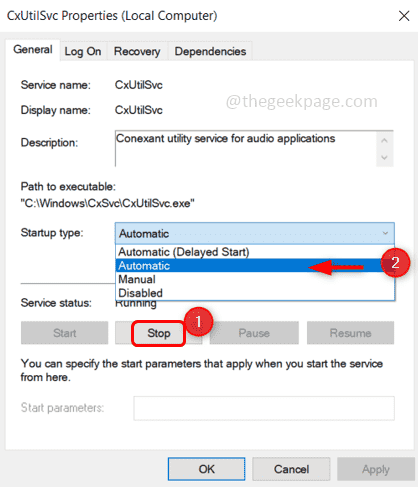Click the Resume service button

click(350, 333)
